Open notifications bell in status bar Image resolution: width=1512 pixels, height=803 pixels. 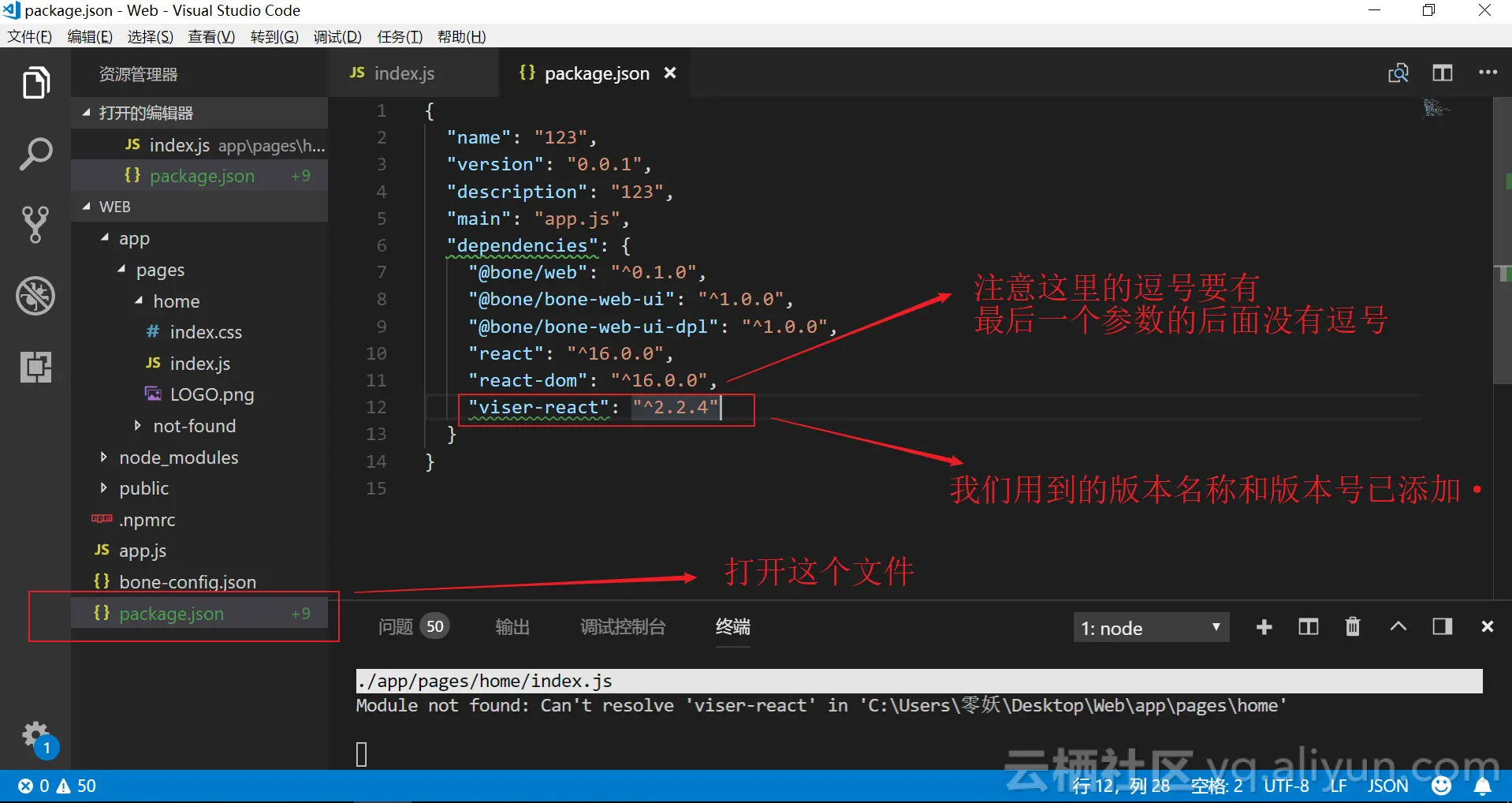tap(1483, 786)
